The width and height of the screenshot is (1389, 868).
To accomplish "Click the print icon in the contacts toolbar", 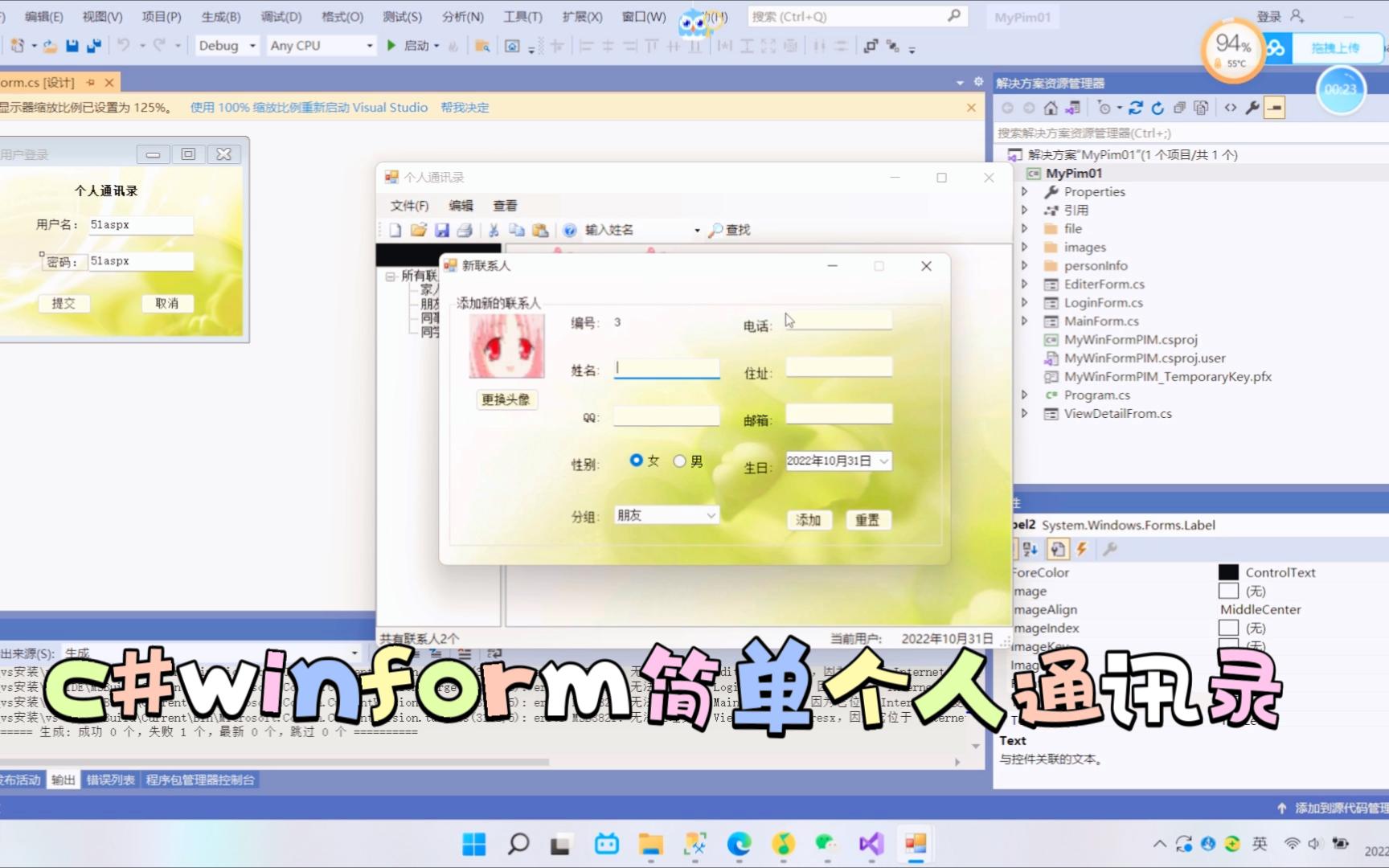I will pyautogui.click(x=465, y=230).
